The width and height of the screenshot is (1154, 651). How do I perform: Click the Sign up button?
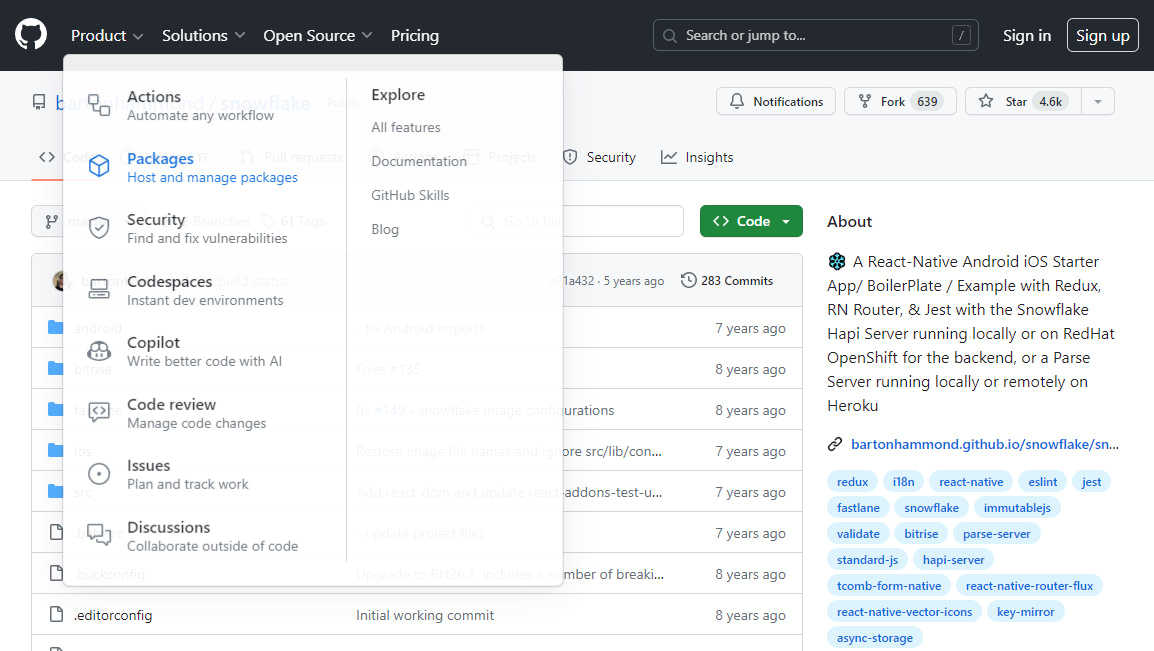click(x=1102, y=34)
